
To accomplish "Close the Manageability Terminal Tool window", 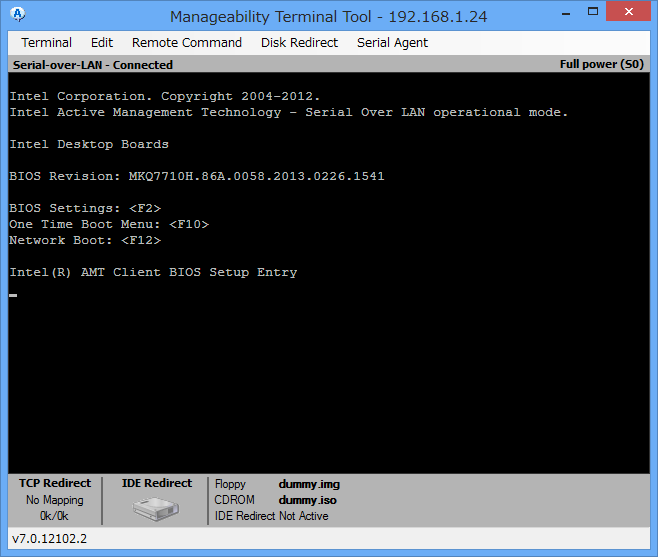I will coord(629,12).
